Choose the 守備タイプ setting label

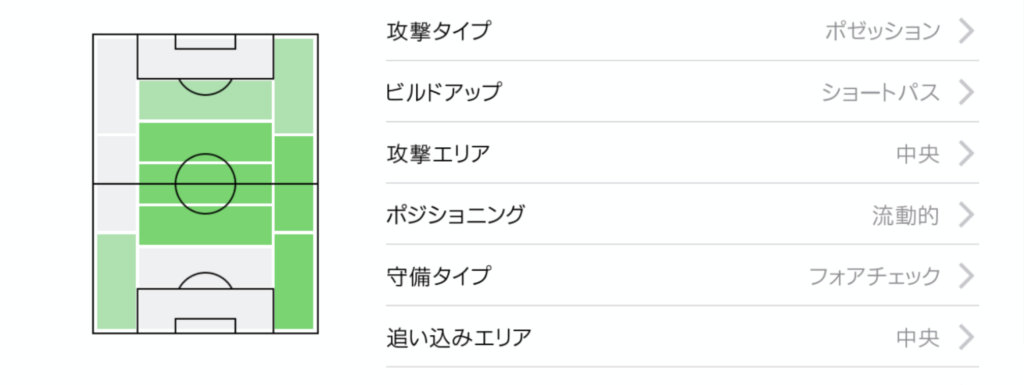[x=438, y=276]
